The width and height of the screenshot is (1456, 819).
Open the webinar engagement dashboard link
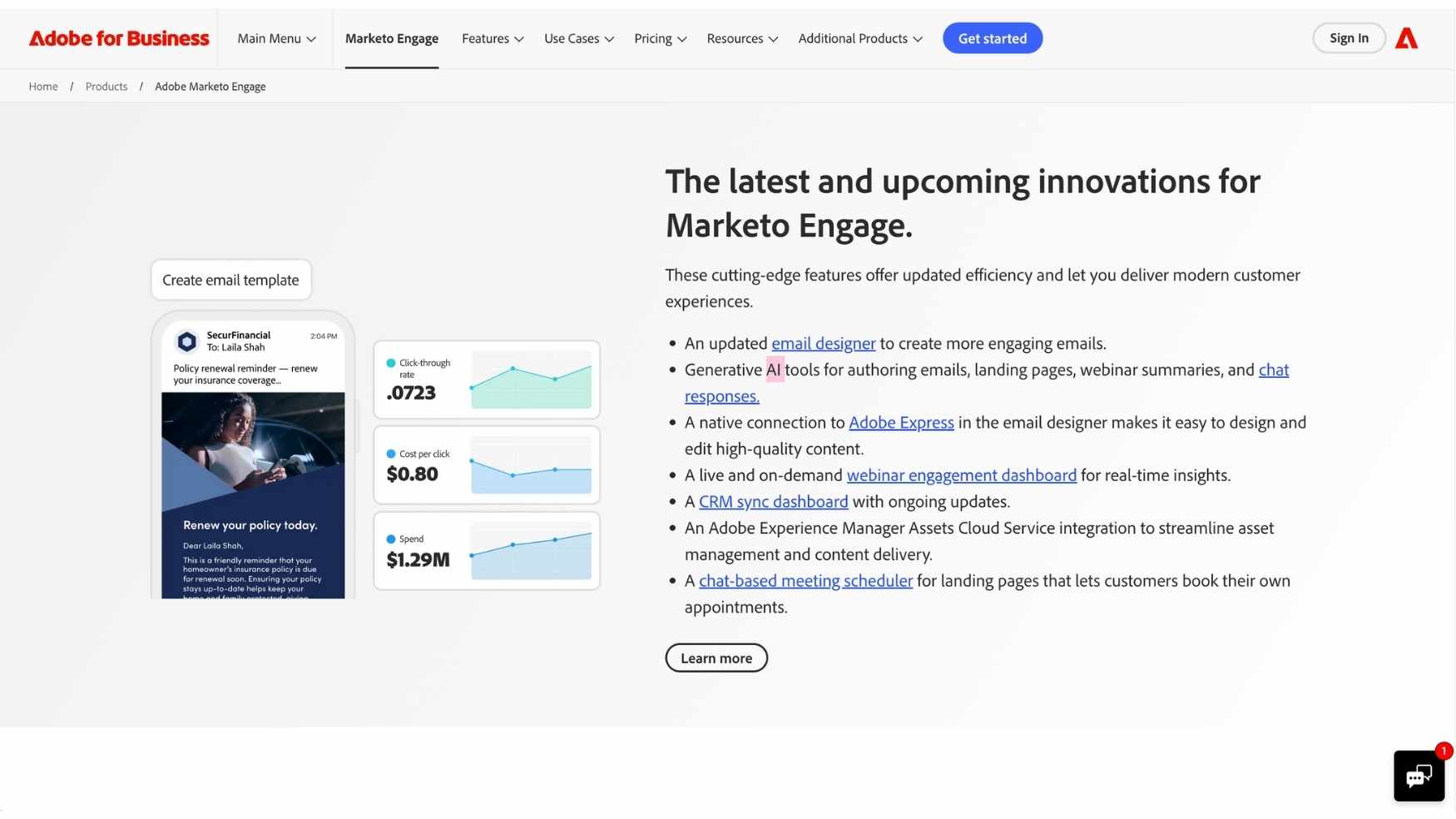click(x=961, y=475)
